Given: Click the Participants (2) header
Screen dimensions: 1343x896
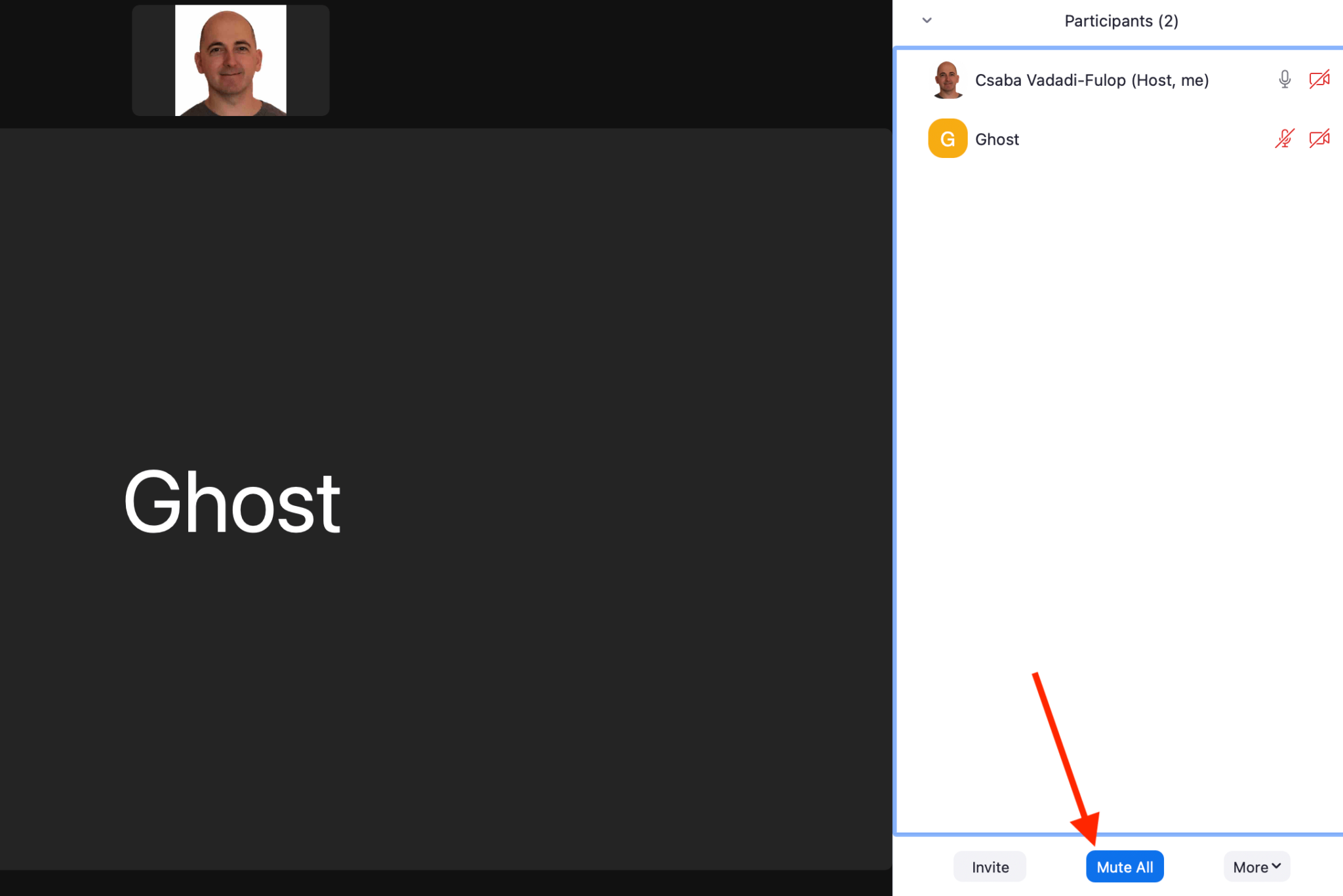Looking at the screenshot, I should coord(1120,20).
